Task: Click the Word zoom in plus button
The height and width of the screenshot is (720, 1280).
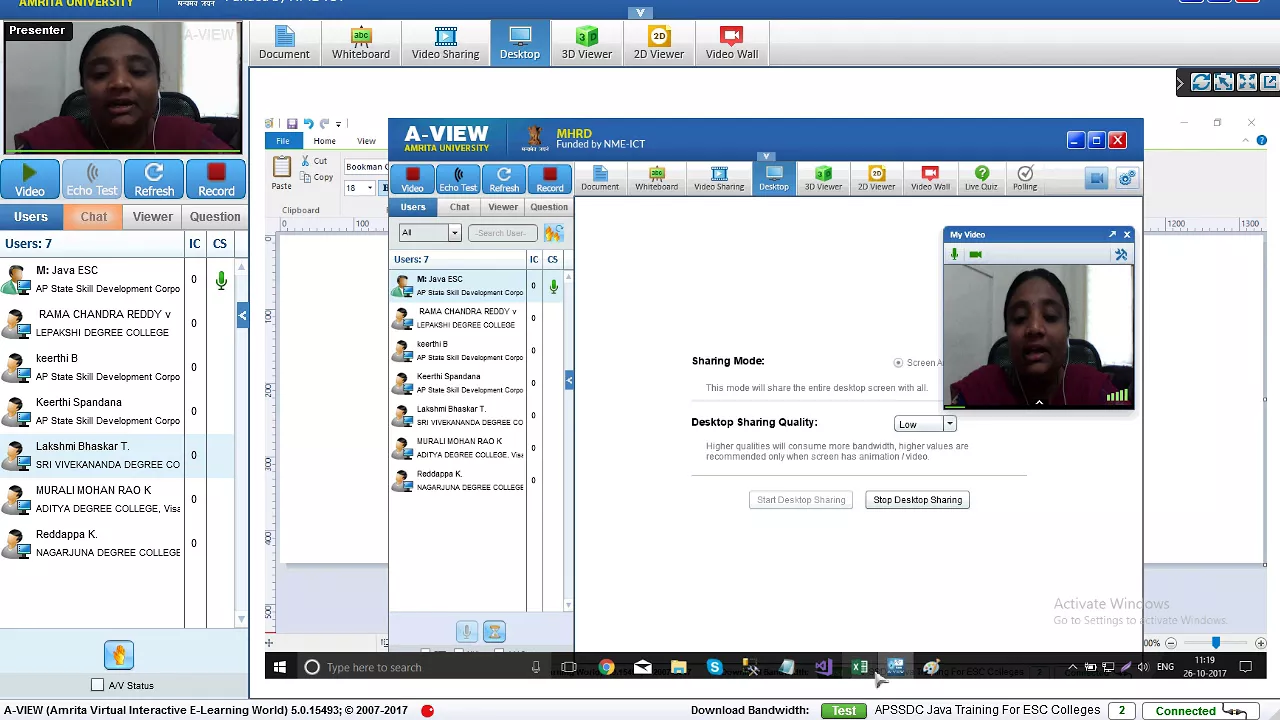Action: (1260, 643)
